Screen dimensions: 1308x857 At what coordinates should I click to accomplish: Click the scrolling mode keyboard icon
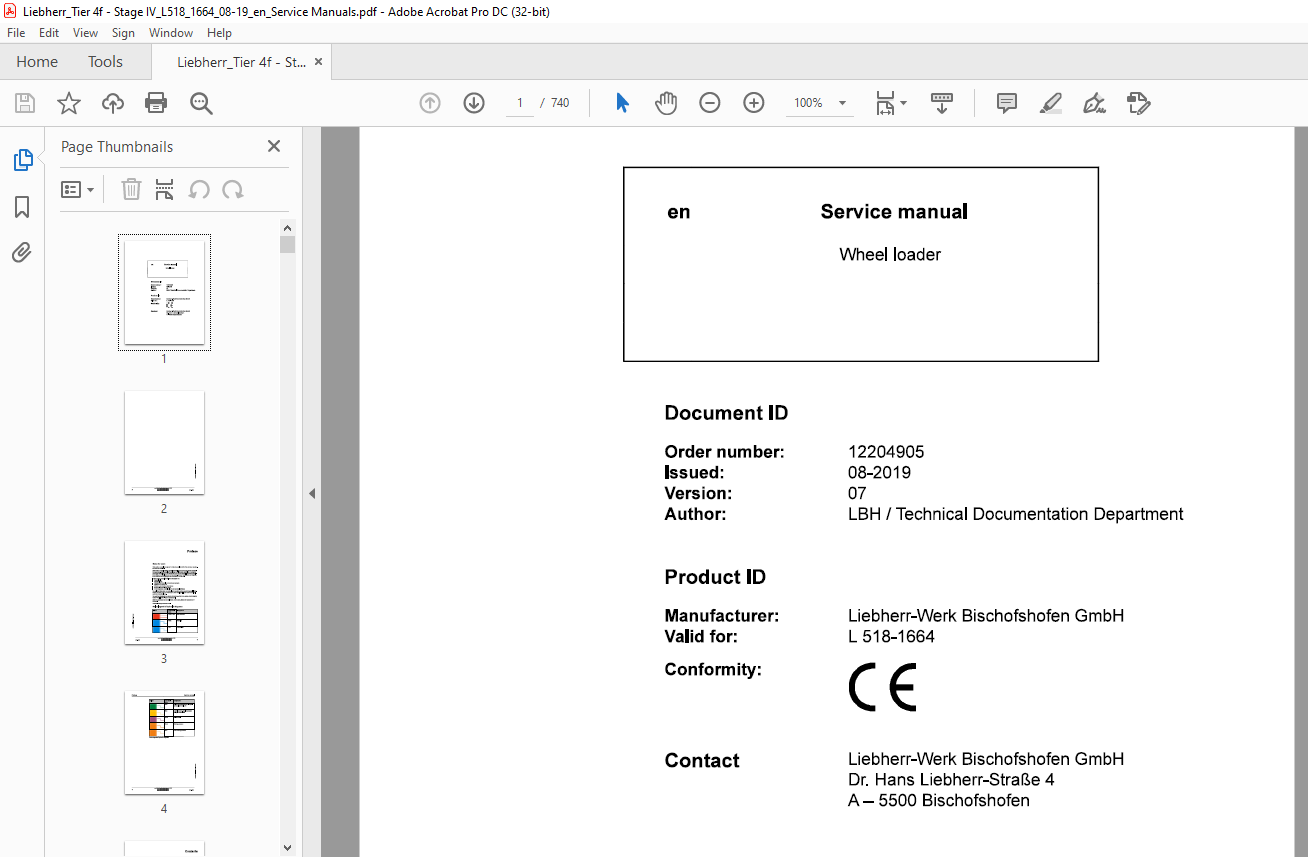click(942, 103)
